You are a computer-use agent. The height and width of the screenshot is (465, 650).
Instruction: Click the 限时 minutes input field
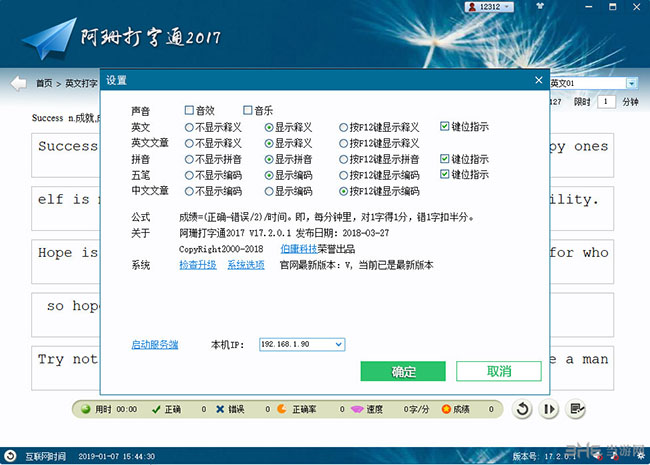coord(606,102)
